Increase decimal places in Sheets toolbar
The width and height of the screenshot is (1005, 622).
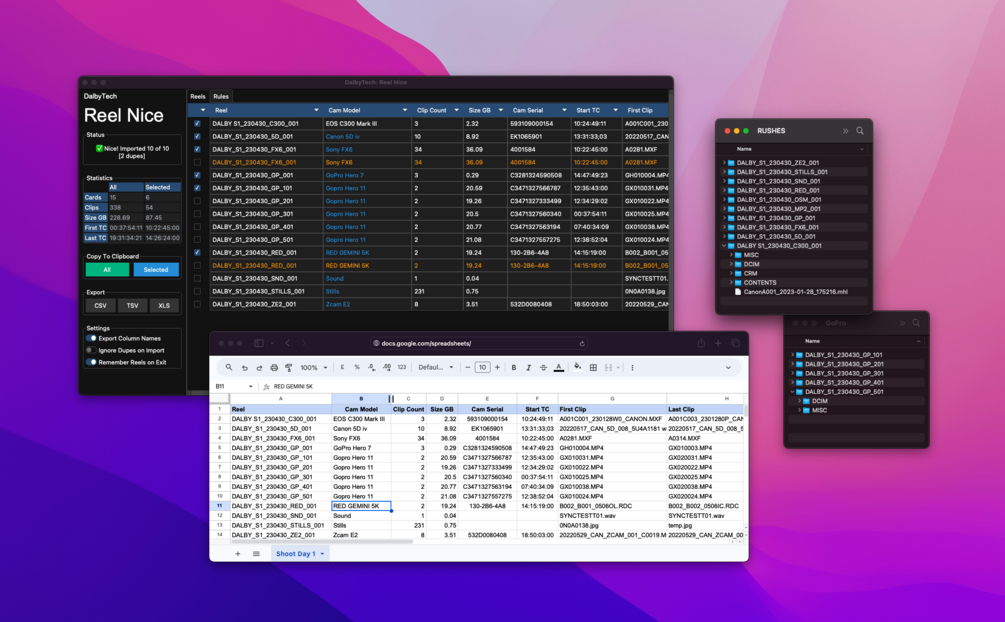386,367
